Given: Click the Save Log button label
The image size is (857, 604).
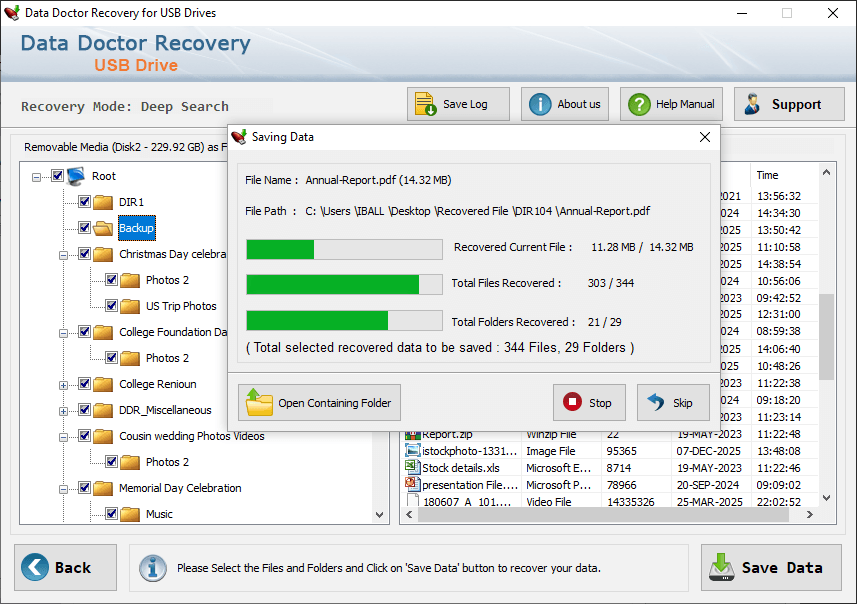Looking at the screenshot, I should (465, 104).
